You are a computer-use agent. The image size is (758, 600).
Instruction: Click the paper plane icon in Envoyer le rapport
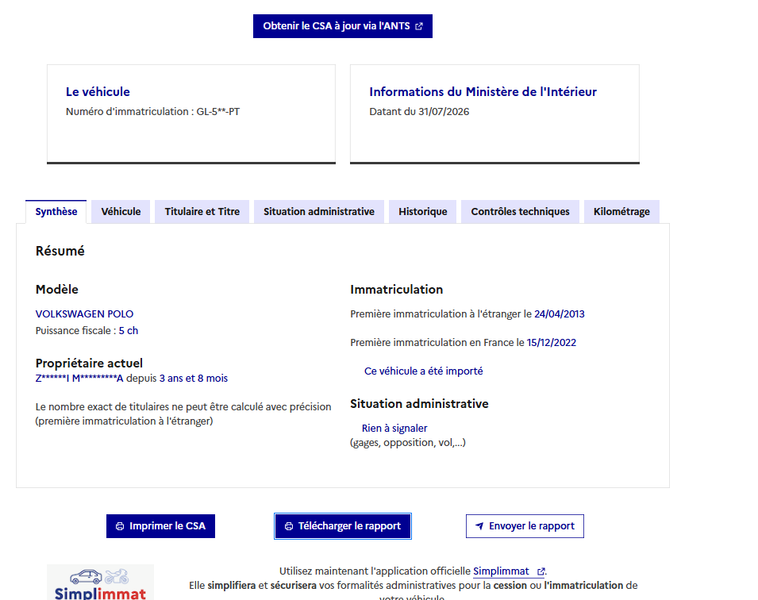(x=479, y=526)
